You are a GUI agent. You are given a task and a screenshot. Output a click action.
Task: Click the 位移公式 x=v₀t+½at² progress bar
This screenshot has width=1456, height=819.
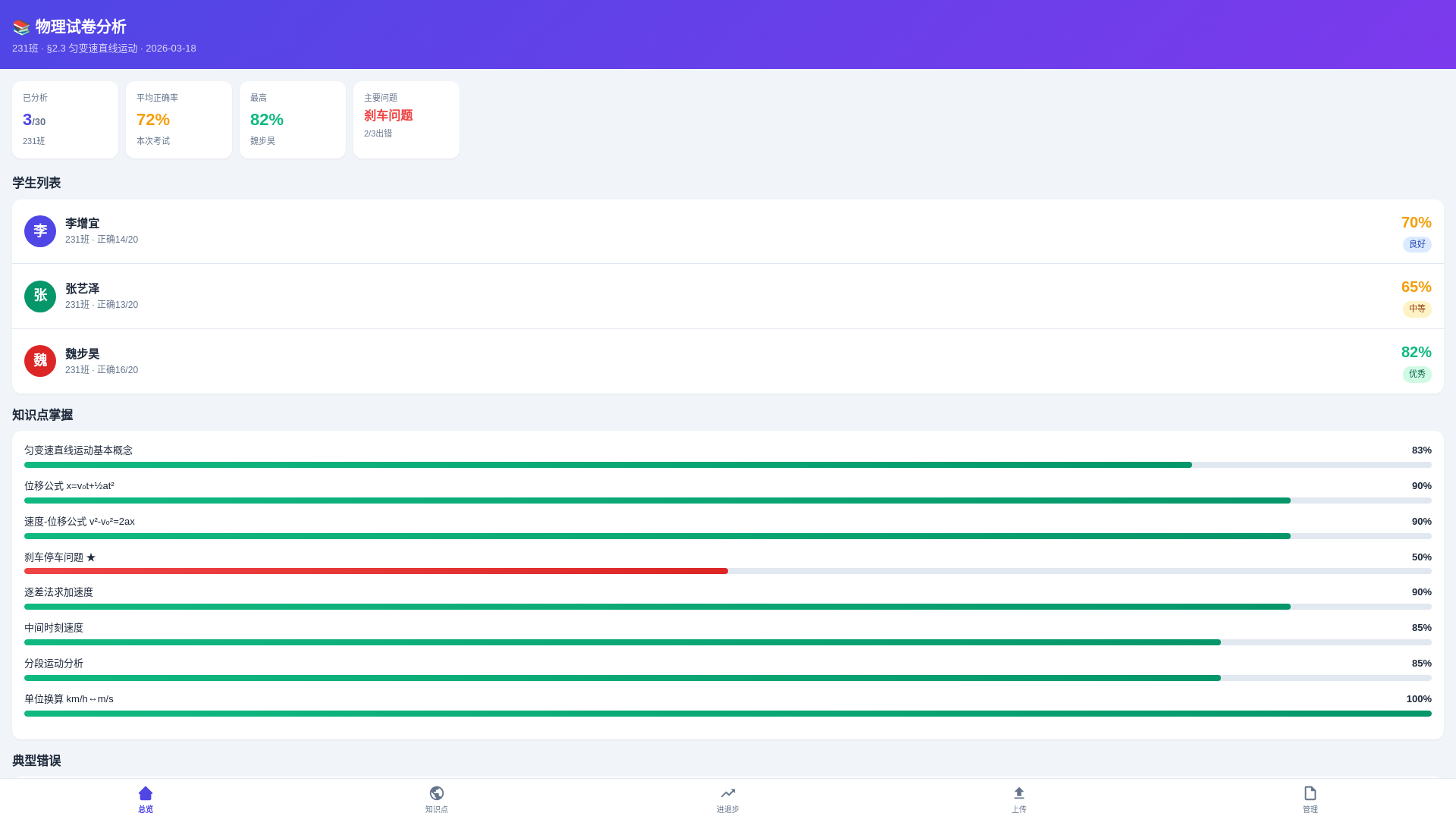pyautogui.click(x=728, y=500)
